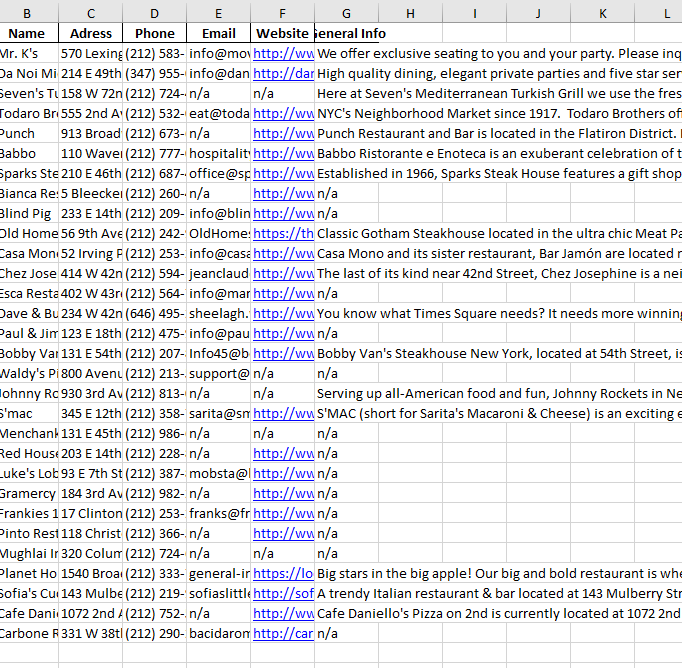
Task: Open website link in Punch row
Action: (x=283, y=134)
